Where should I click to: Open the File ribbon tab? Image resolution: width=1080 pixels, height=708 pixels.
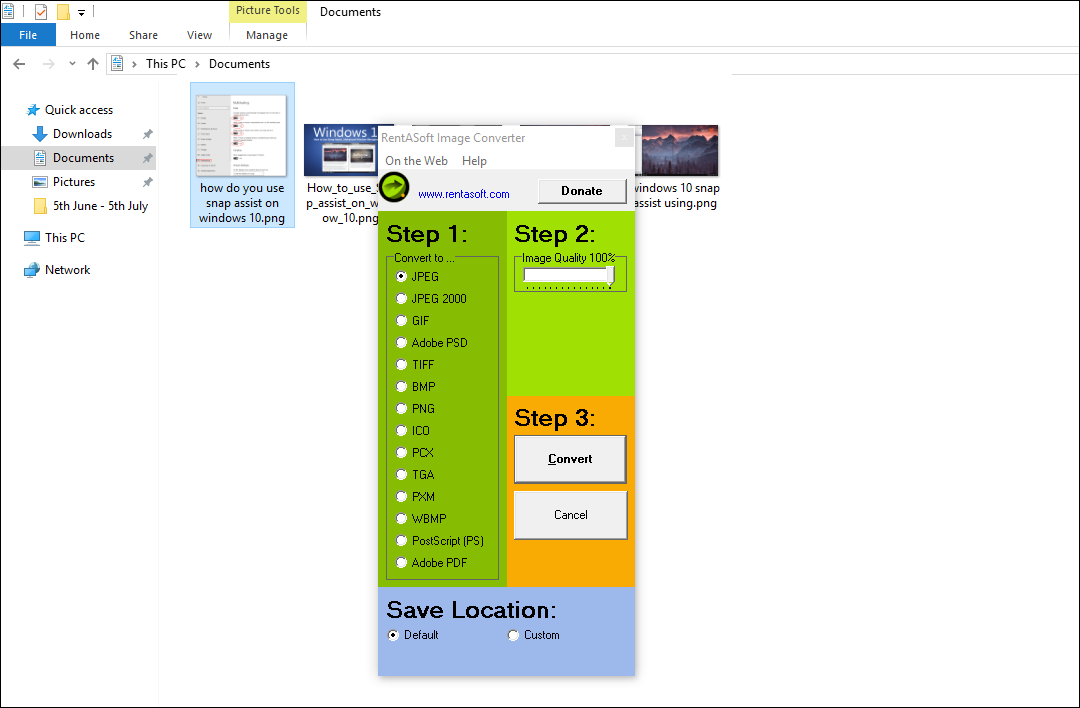28,35
